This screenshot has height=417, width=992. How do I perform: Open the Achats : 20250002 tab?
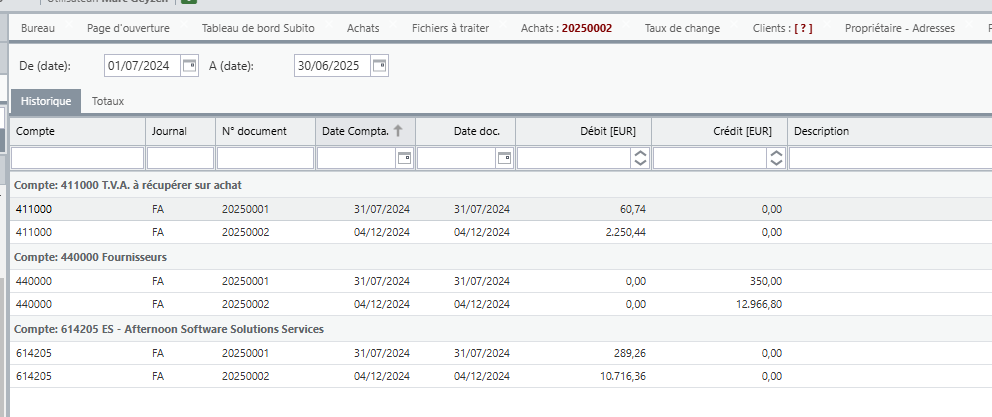pyautogui.click(x=566, y=28)
